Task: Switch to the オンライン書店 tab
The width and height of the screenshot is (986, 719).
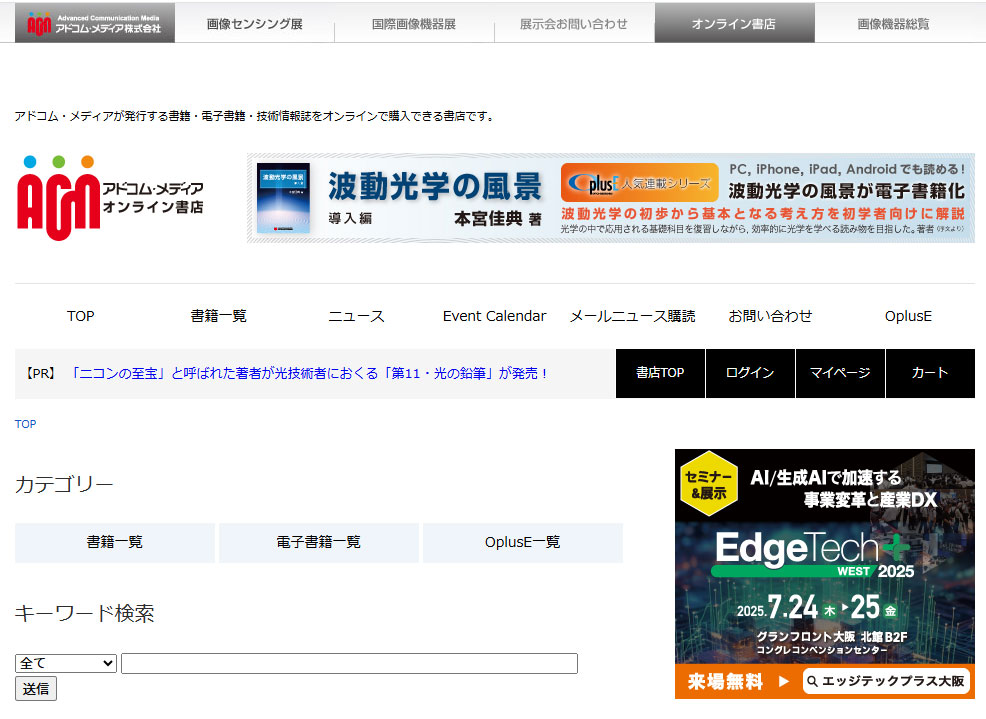Action: click(733, 23)
